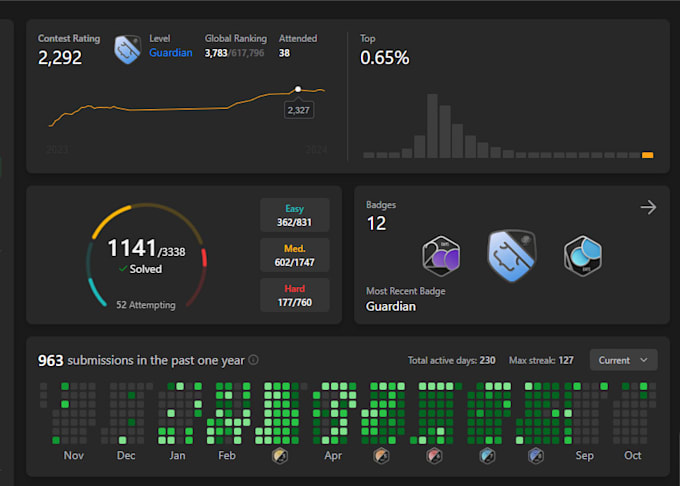Click the Easy 362/831 stat box
The width and height of the screenshot is (680, 486).
[294, 215]
